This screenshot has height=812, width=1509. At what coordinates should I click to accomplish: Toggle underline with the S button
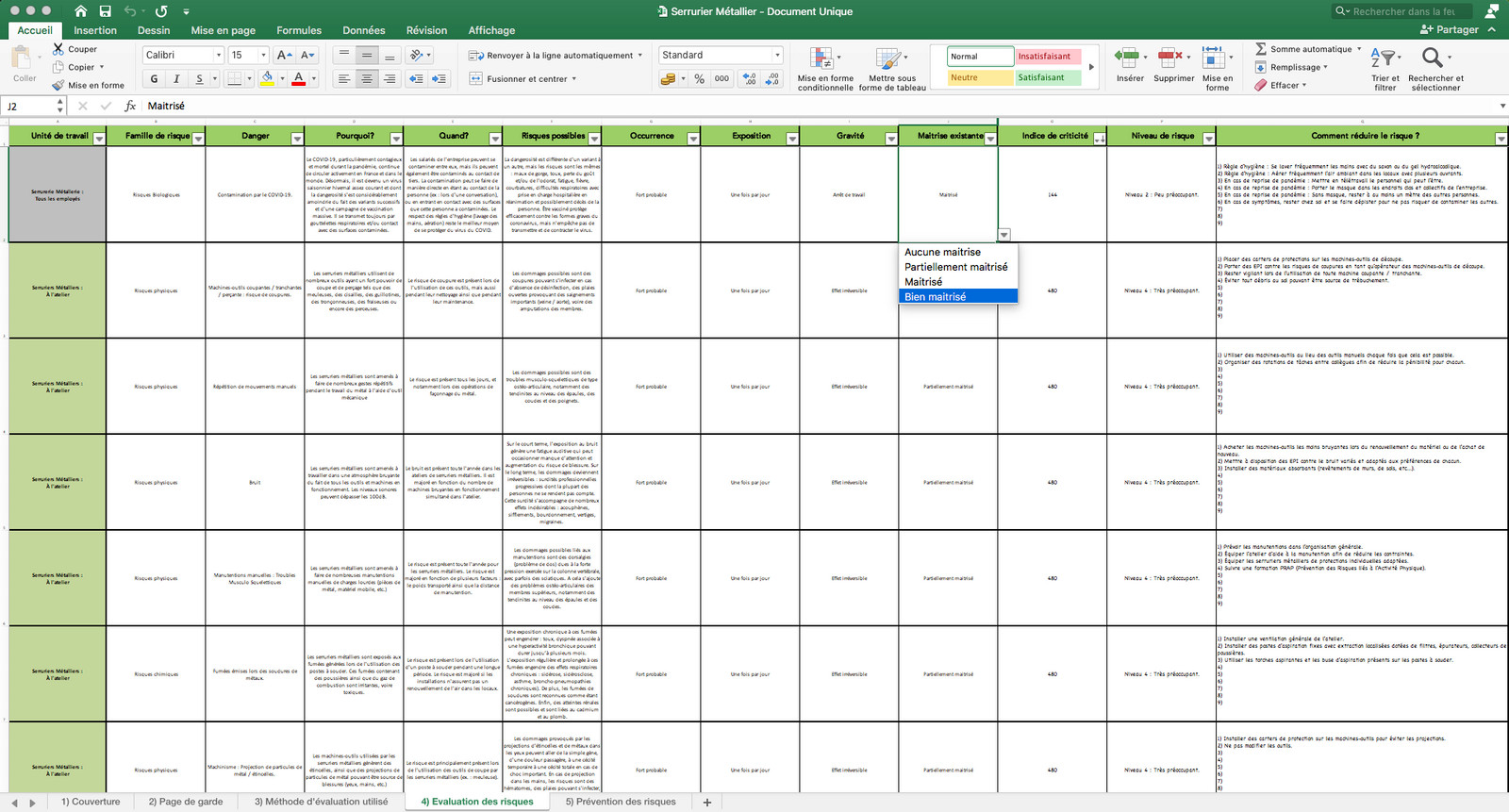click(x=199, y=79)
